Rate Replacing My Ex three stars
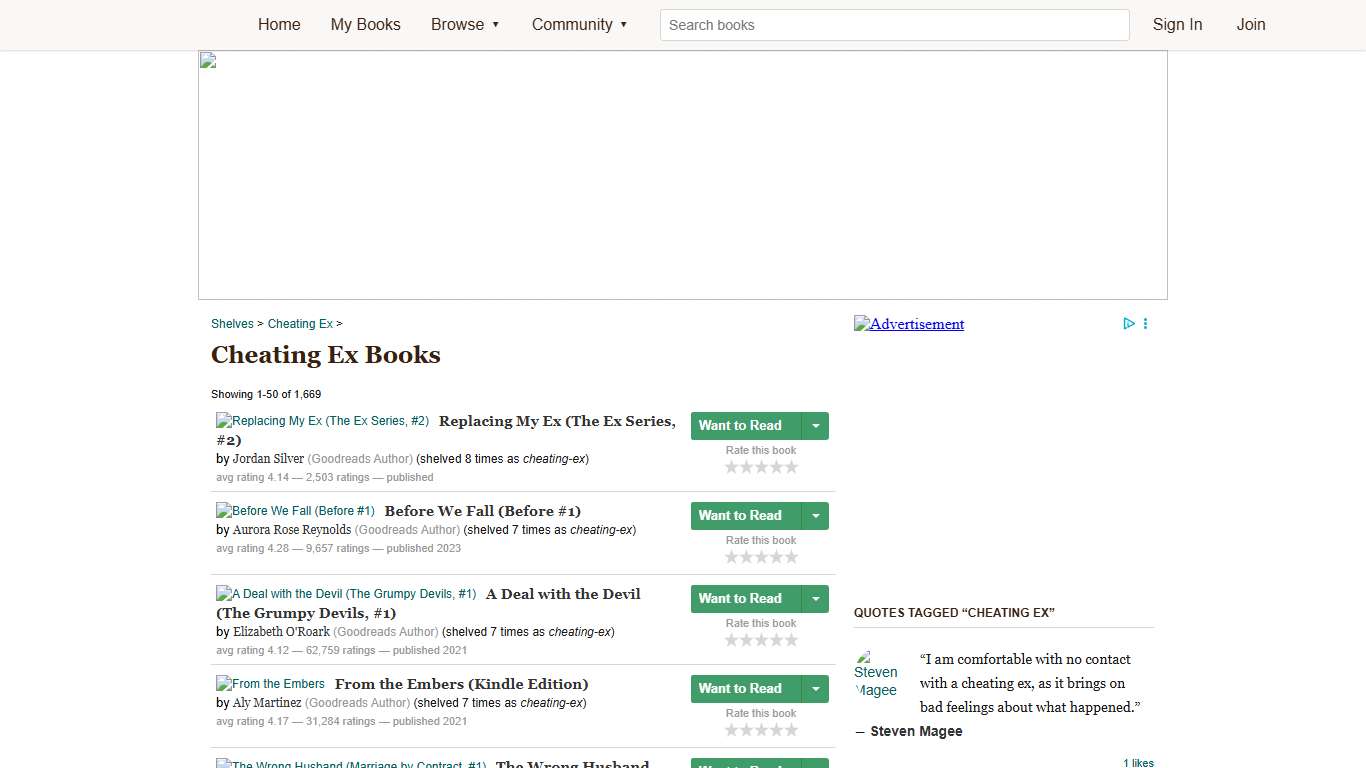This screenshot has width=1366, height=768. (x=761, y=466)
